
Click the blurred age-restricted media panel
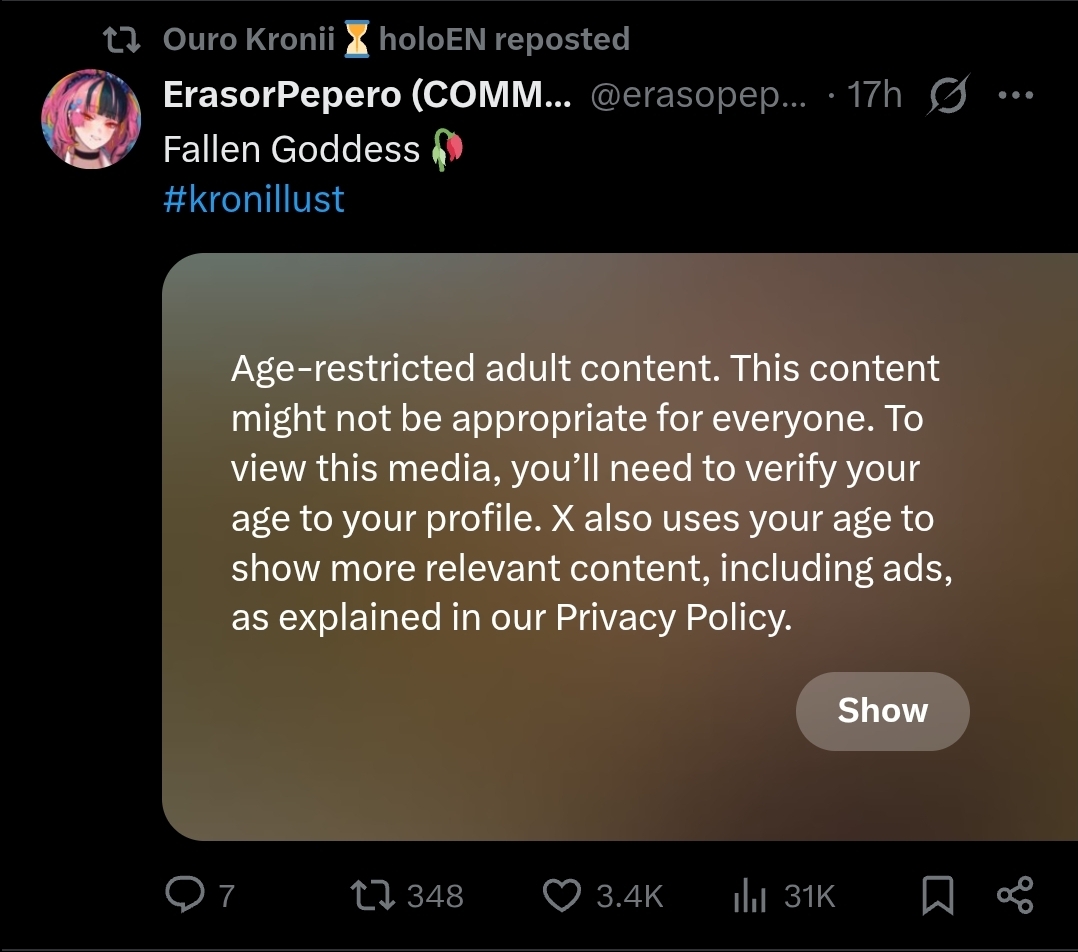click(x=620, y=546)
